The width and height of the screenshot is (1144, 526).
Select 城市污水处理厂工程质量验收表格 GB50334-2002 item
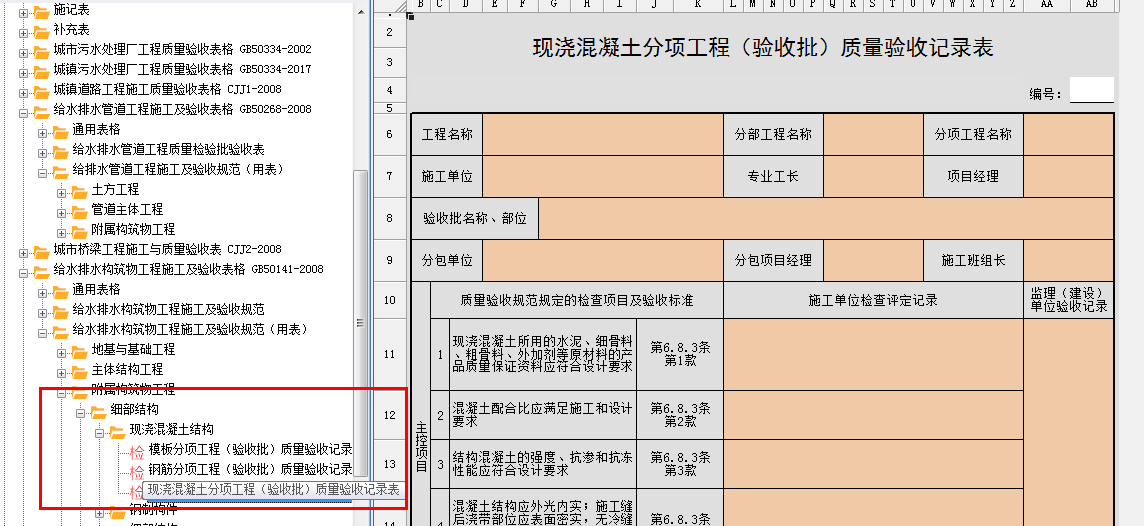click(x=182, y=49)
